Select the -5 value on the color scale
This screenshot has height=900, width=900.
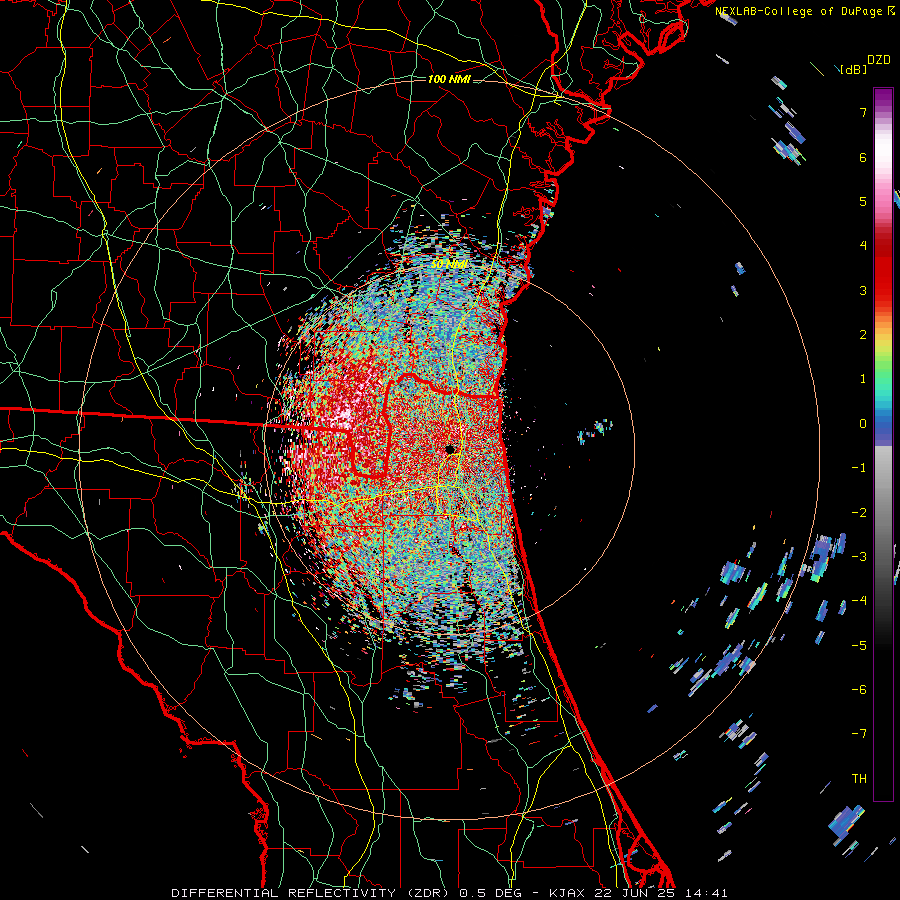tap(859, 646)
